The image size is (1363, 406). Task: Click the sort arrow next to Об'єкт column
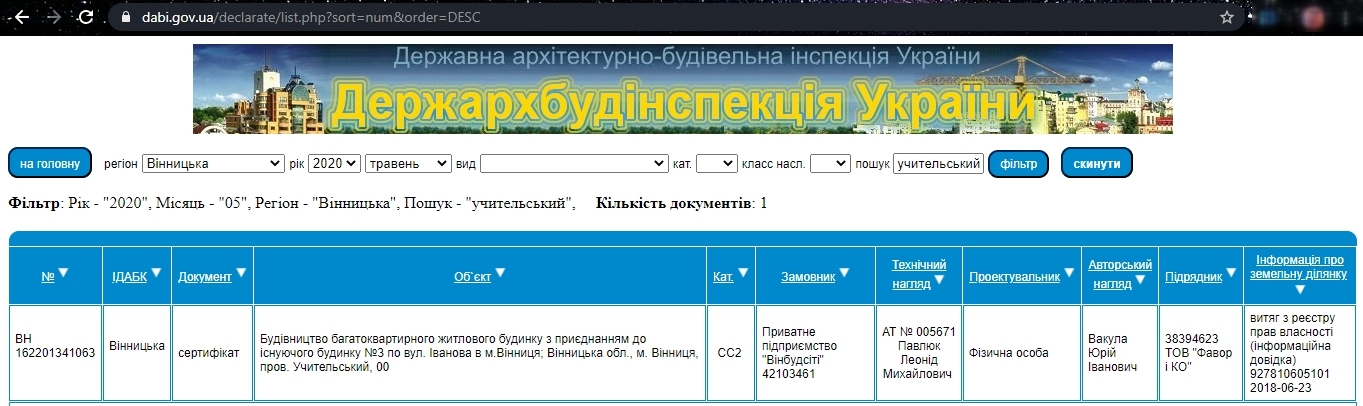pyautogui.click(x=500, y=273)
